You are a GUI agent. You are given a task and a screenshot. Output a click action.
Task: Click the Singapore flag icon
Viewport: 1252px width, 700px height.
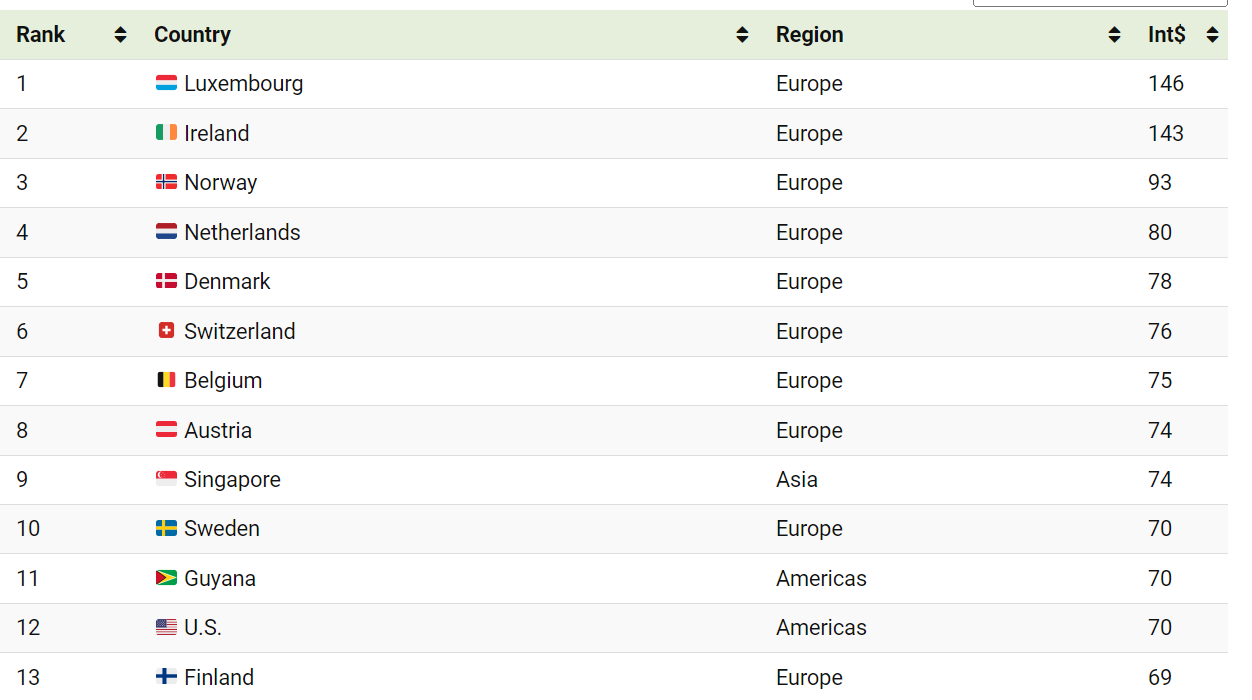[166, 480]
